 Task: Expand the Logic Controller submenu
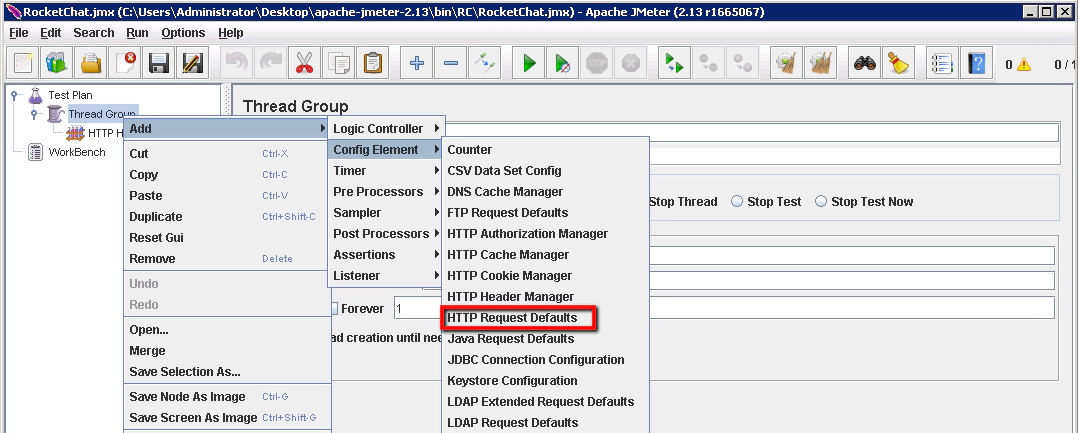coord(386,129)
